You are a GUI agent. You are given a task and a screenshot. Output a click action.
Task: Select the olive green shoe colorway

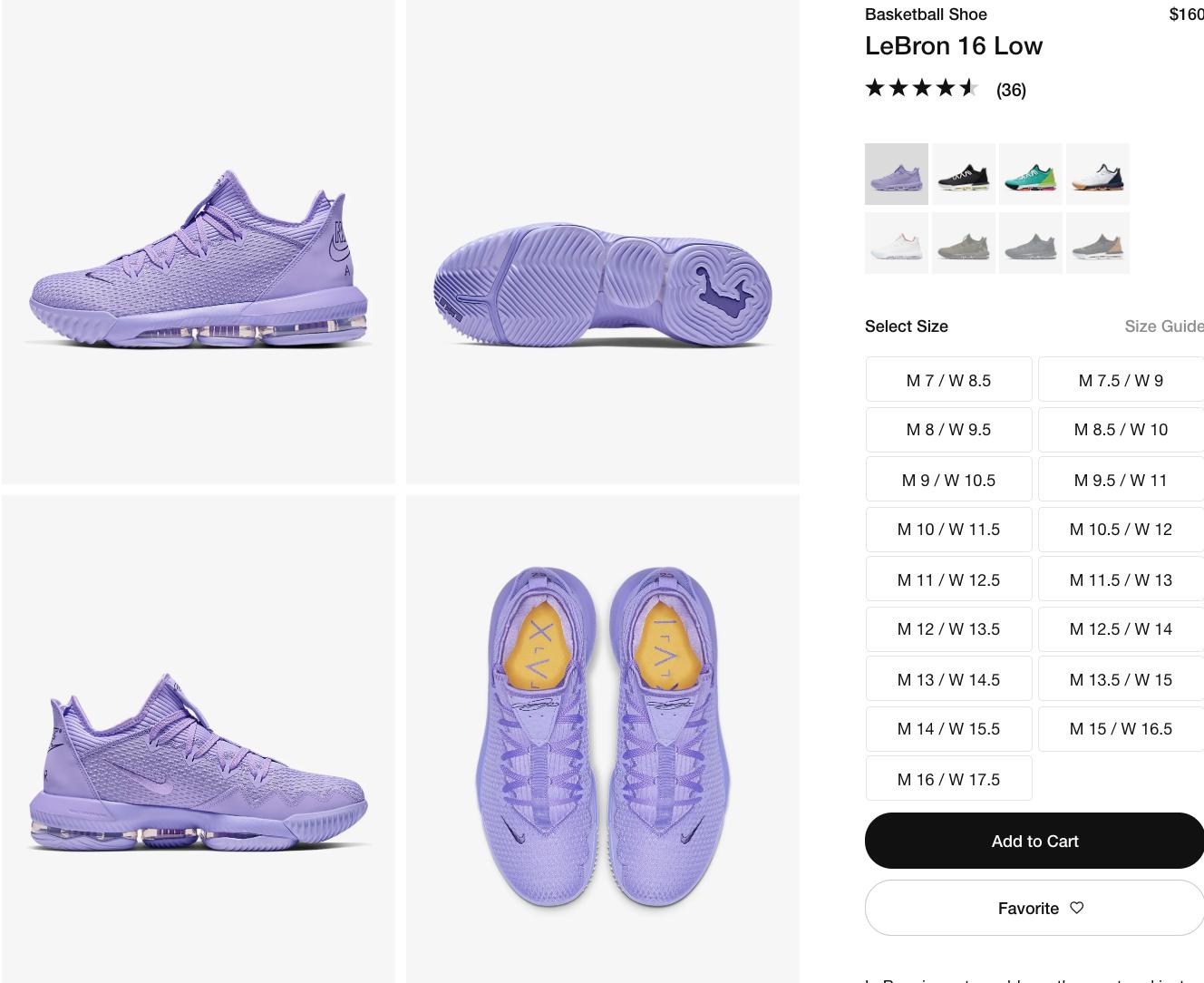coord(963,243)
